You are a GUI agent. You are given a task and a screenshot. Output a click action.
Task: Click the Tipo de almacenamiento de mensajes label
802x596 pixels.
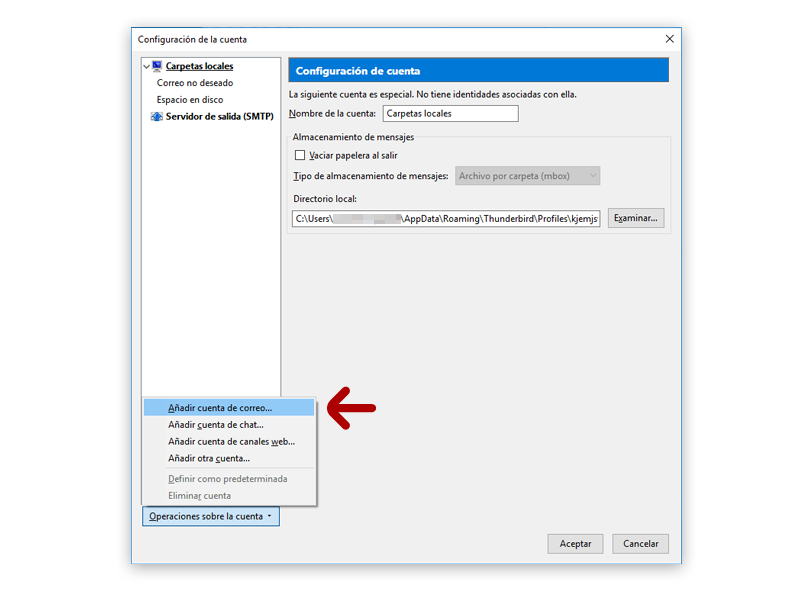(x=371, y=176)
